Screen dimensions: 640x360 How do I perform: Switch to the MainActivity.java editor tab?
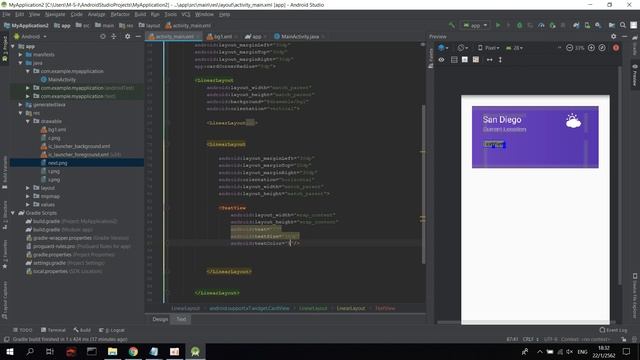click(x=300, y=36)
